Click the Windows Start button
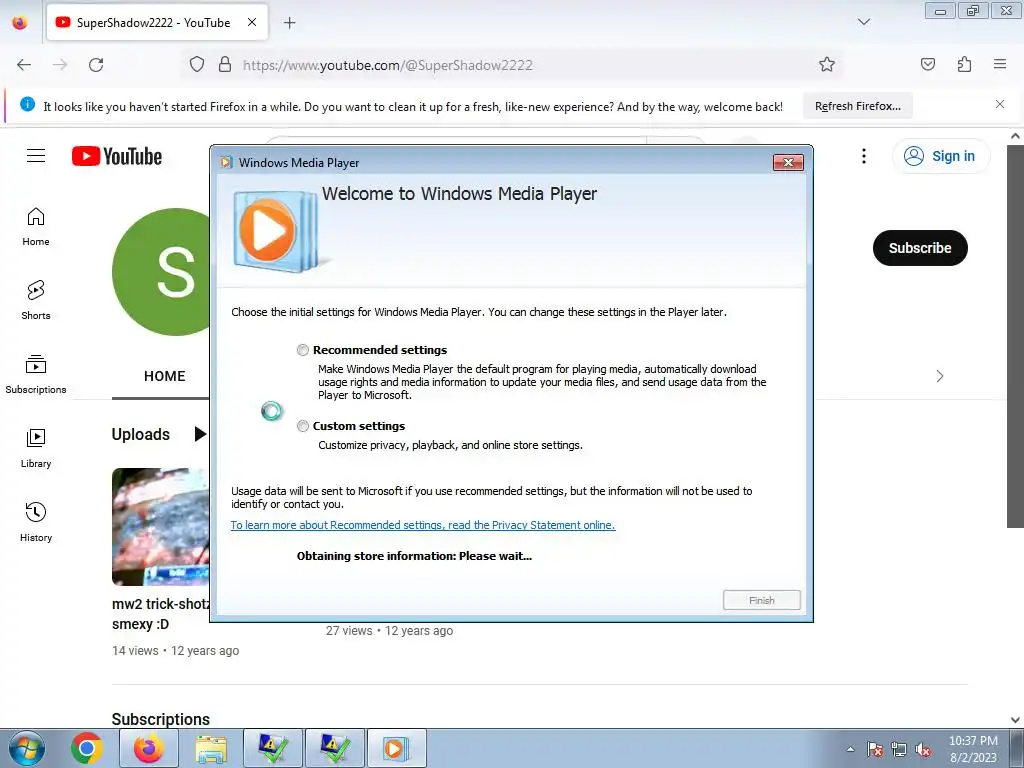This screenshot has width=1024, height=768. [26, 748]
